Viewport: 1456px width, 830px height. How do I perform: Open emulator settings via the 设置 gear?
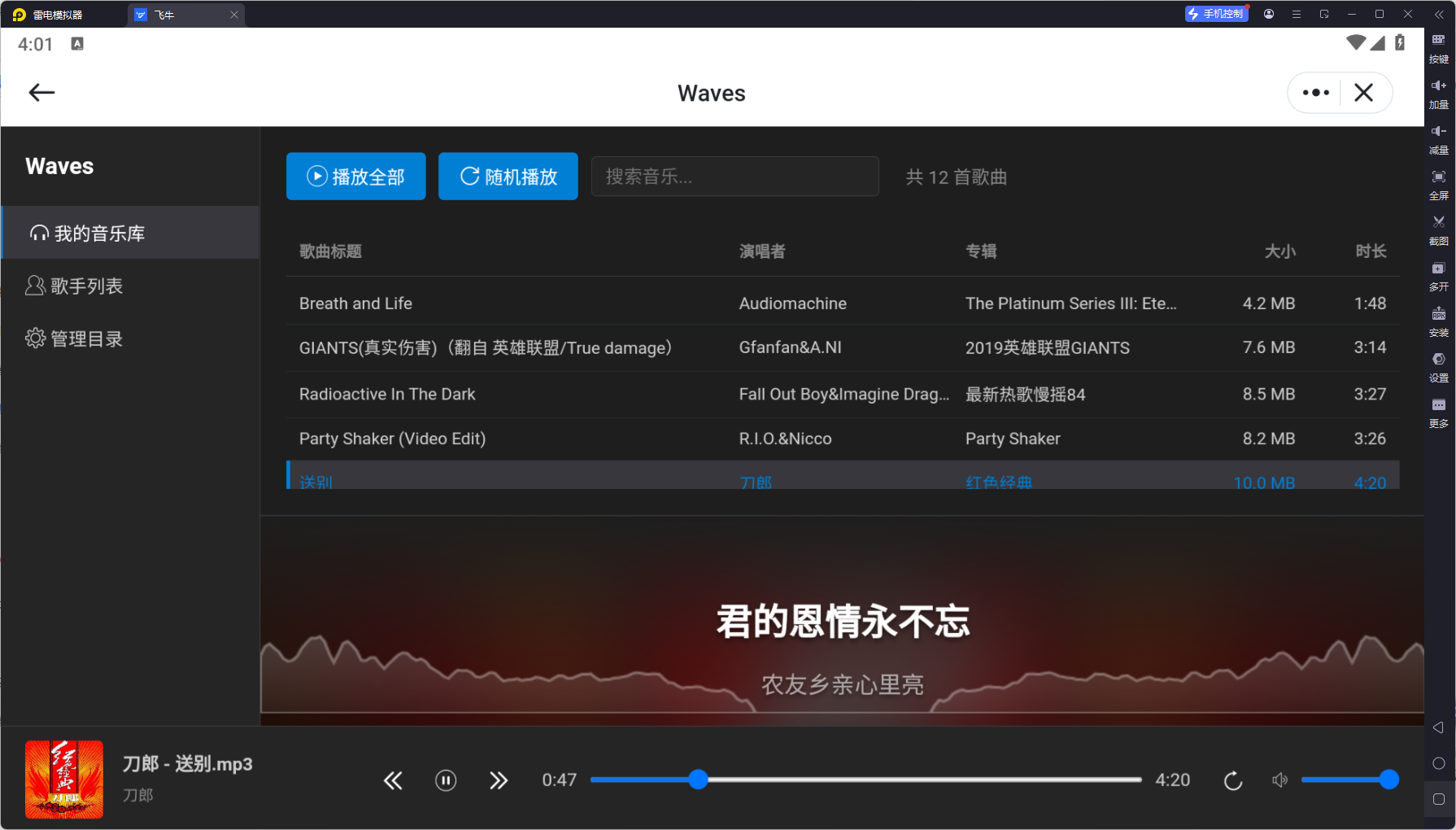(1438, 367)
